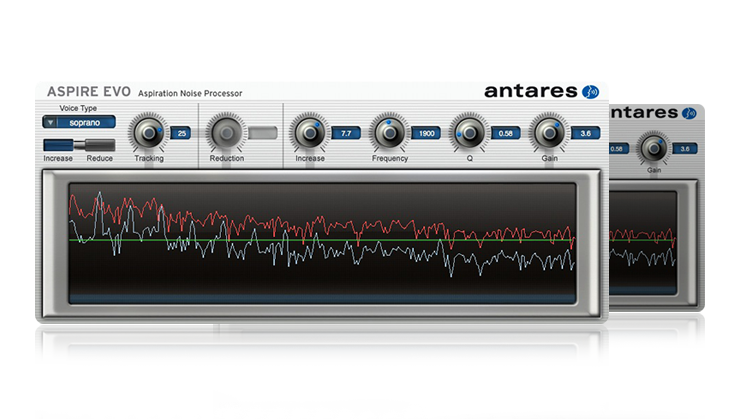Open the Voice Type dropdown showing soprano
The width and height of the screenshot is (736, 419).
pos(79,122)
